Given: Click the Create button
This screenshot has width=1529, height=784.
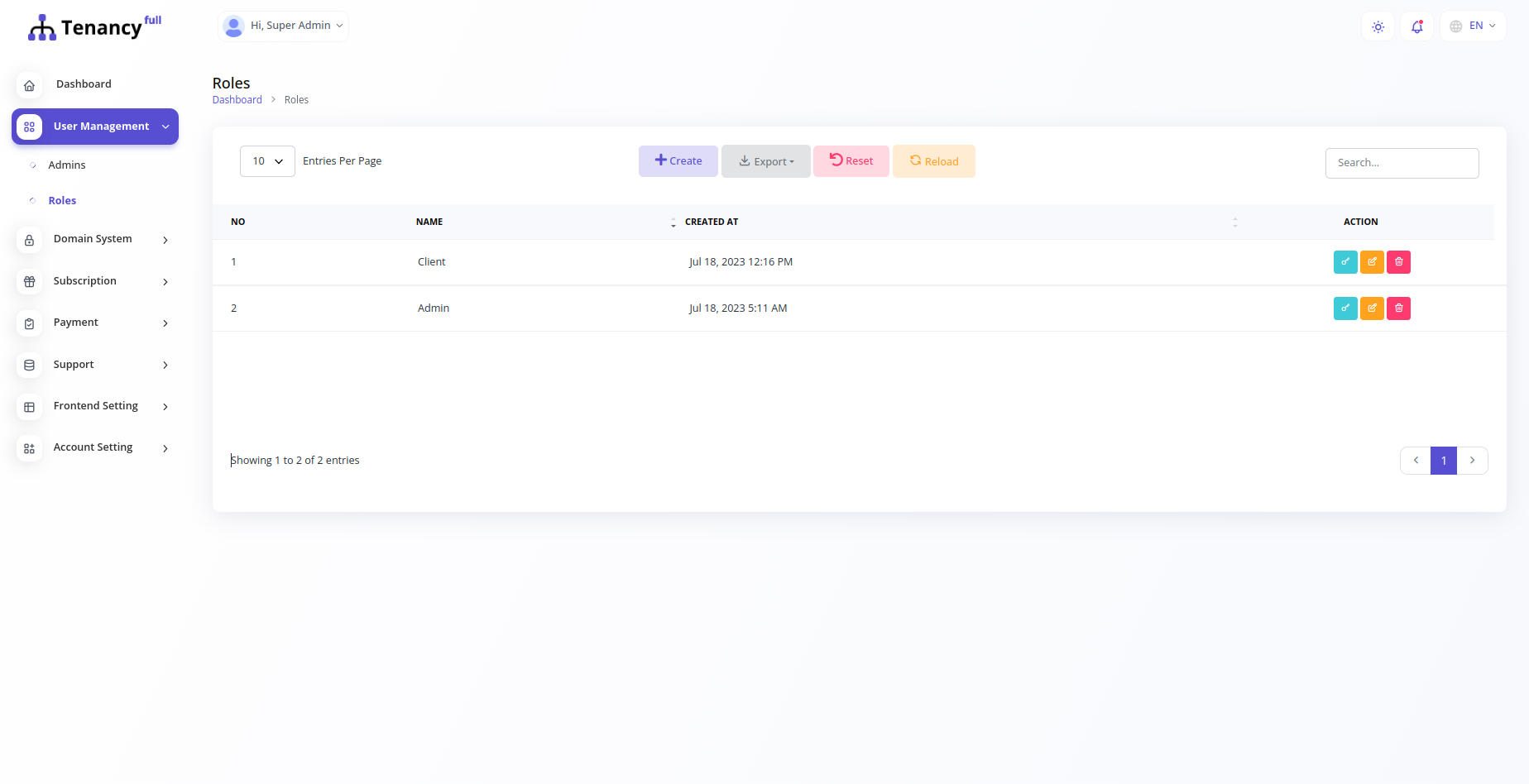Looking at the screenshot, I should click(678, 160).
